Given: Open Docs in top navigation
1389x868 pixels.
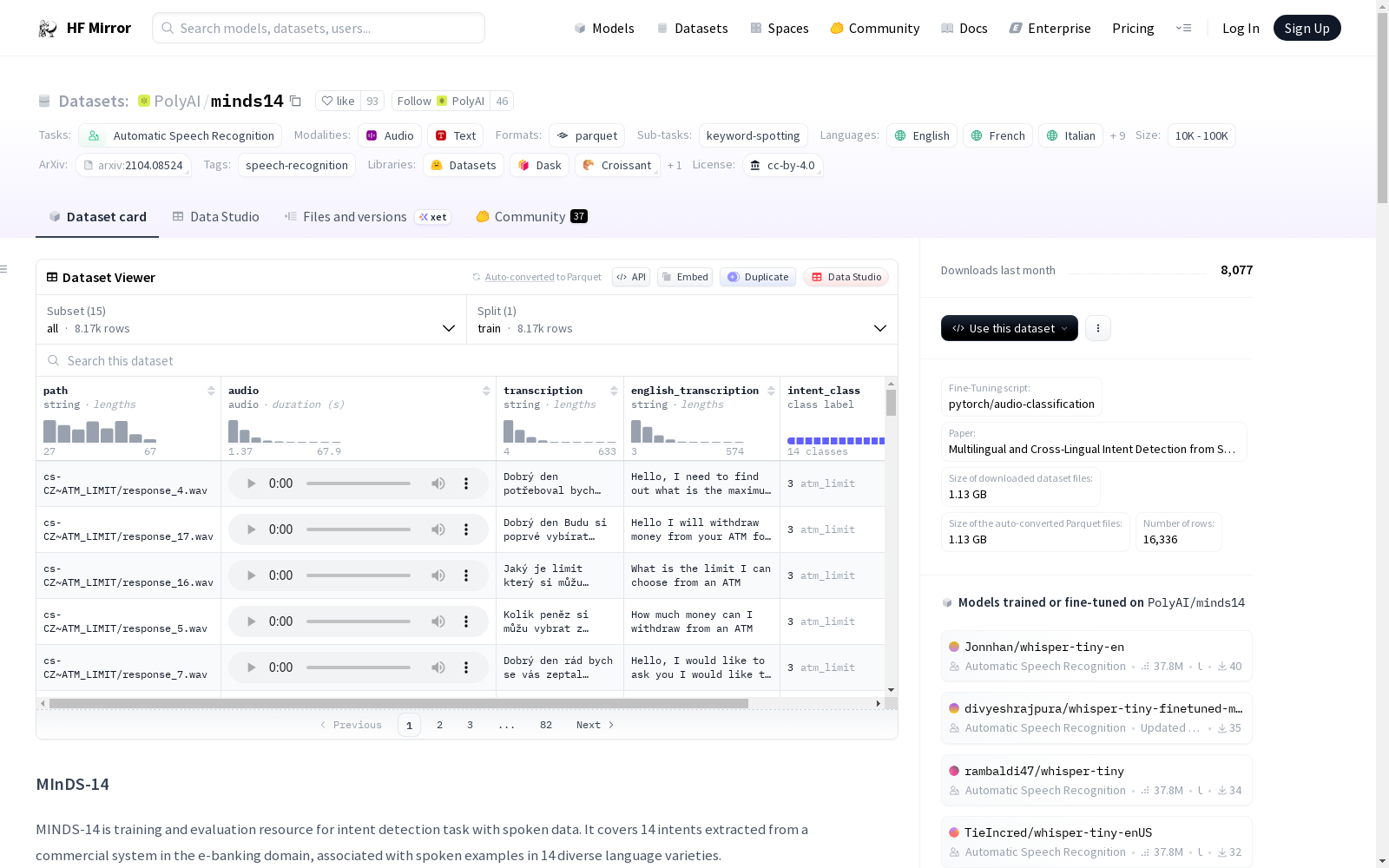Looking at the screenshot, I should pos(964,28).
